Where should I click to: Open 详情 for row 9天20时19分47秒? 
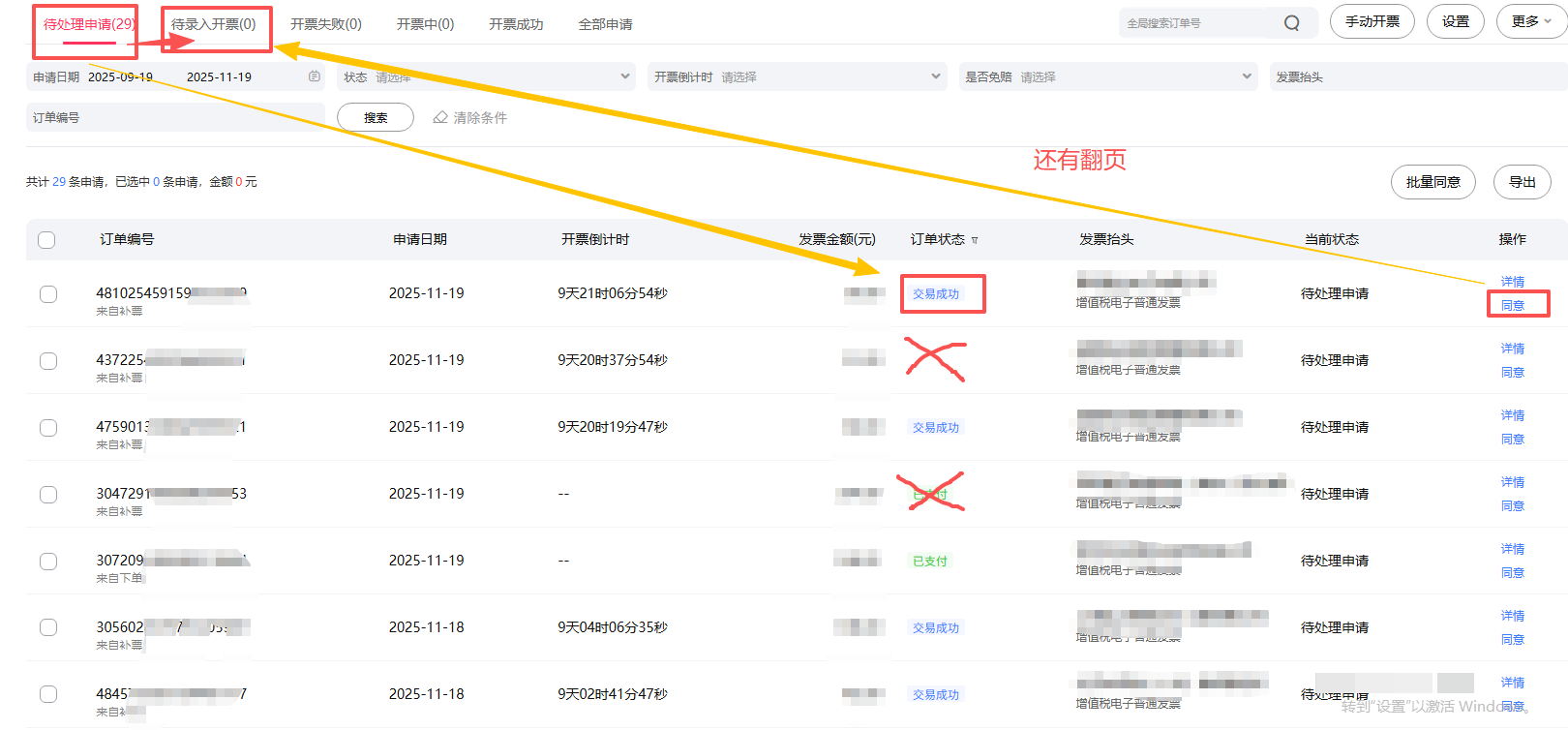1513,415
